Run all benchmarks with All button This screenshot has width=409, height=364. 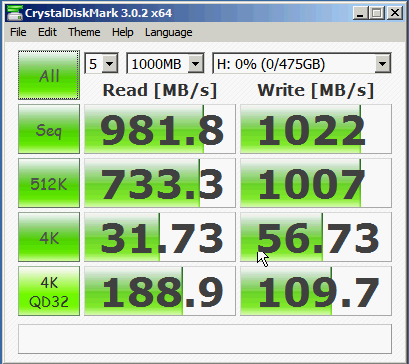(x=49, y=75)
